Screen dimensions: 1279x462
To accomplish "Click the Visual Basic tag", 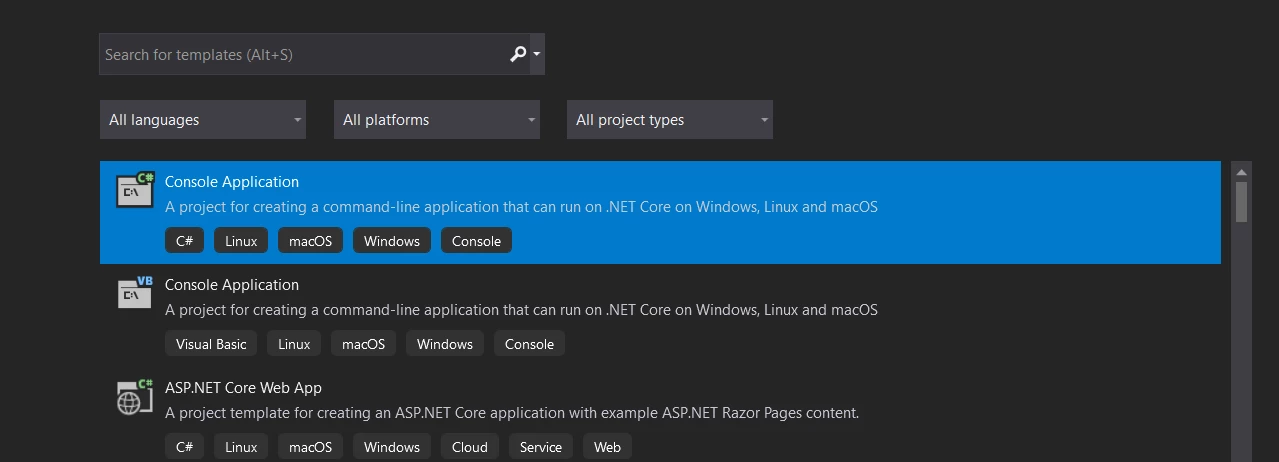I will (211, 344).
